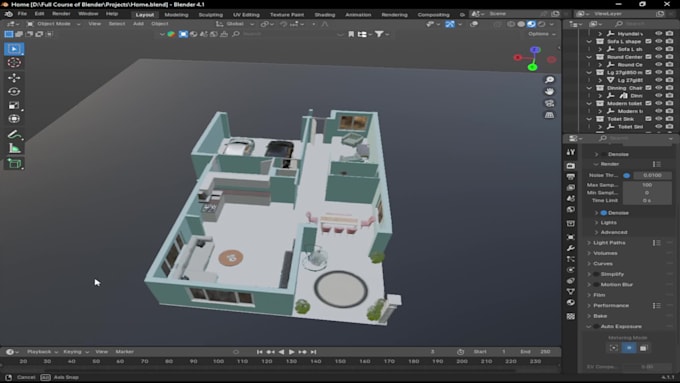Open the File menu
The height and width of the screenshot is (383, 680).
coord(22,14)
